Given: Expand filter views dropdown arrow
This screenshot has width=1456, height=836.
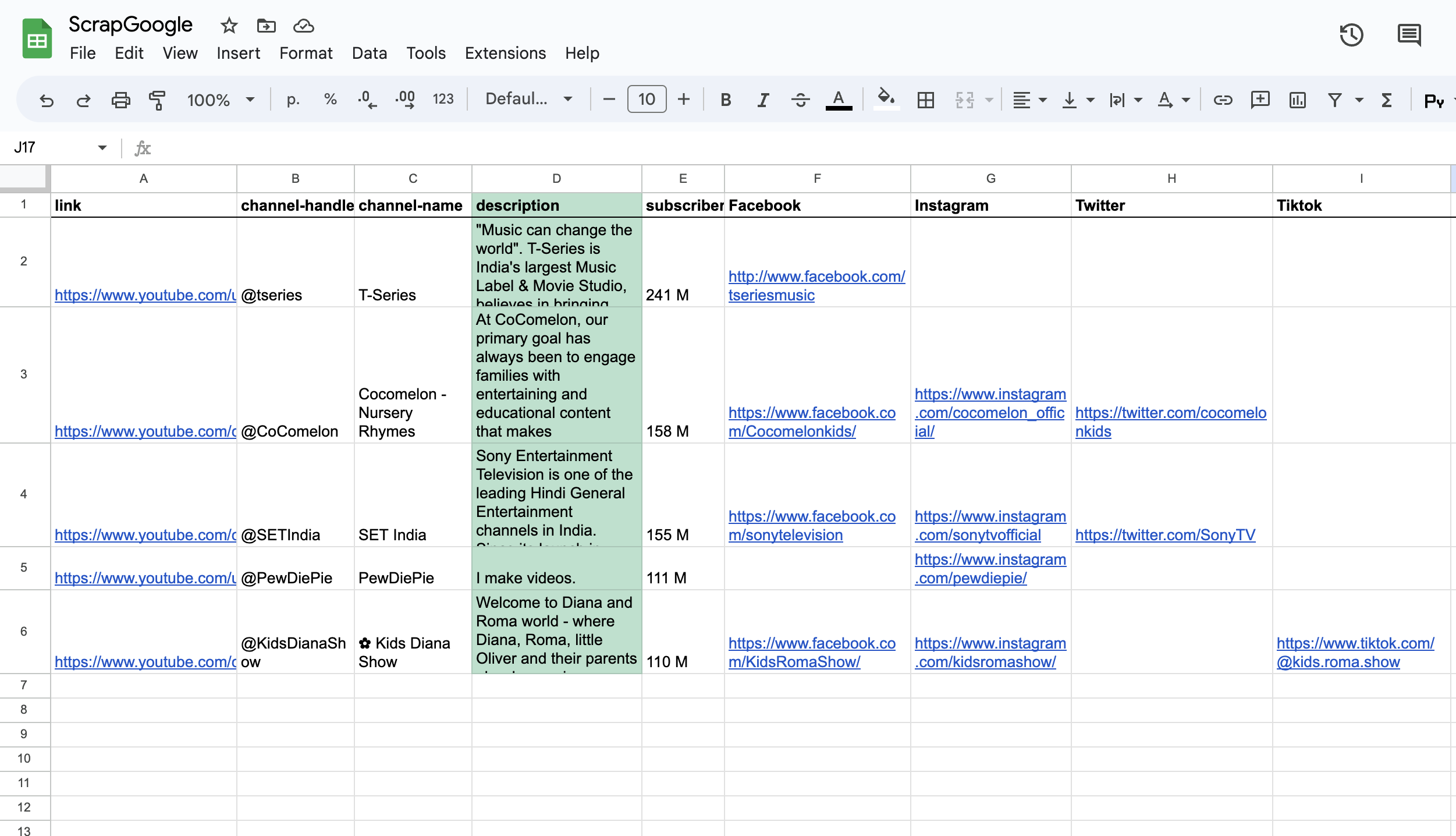Looking at the screenshot, I should point(1359,100).
